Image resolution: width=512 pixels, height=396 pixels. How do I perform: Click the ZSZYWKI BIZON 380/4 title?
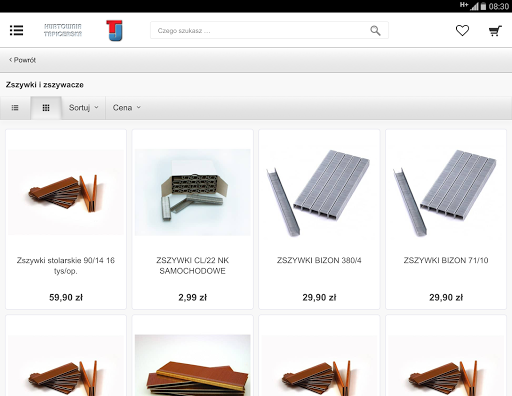click(x=319, y=260)
